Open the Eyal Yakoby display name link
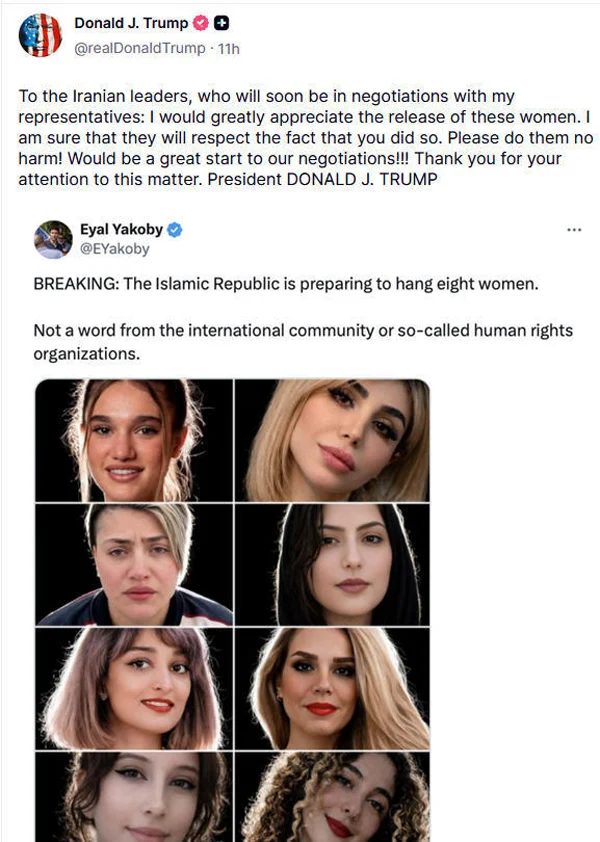The image size is (600, 842). tap(121, 230)
